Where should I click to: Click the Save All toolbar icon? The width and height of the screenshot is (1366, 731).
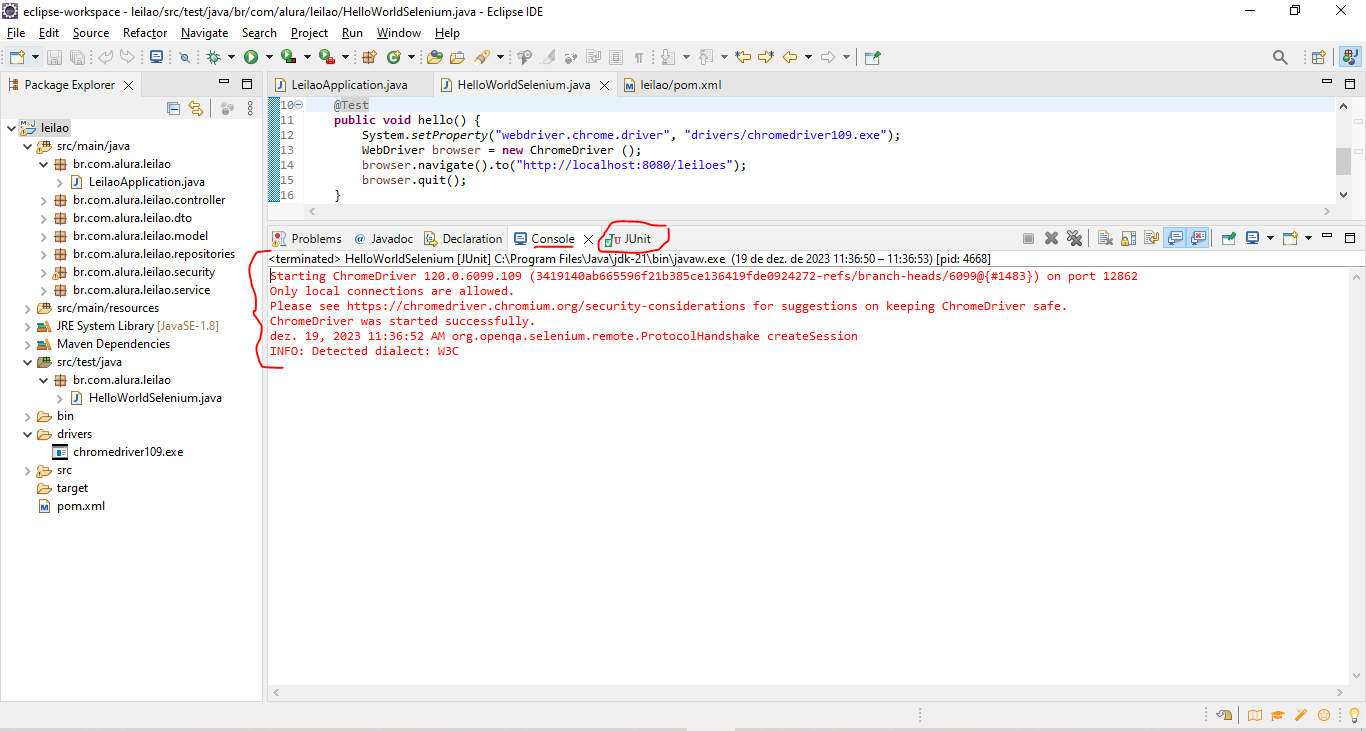tap(77, 57)
